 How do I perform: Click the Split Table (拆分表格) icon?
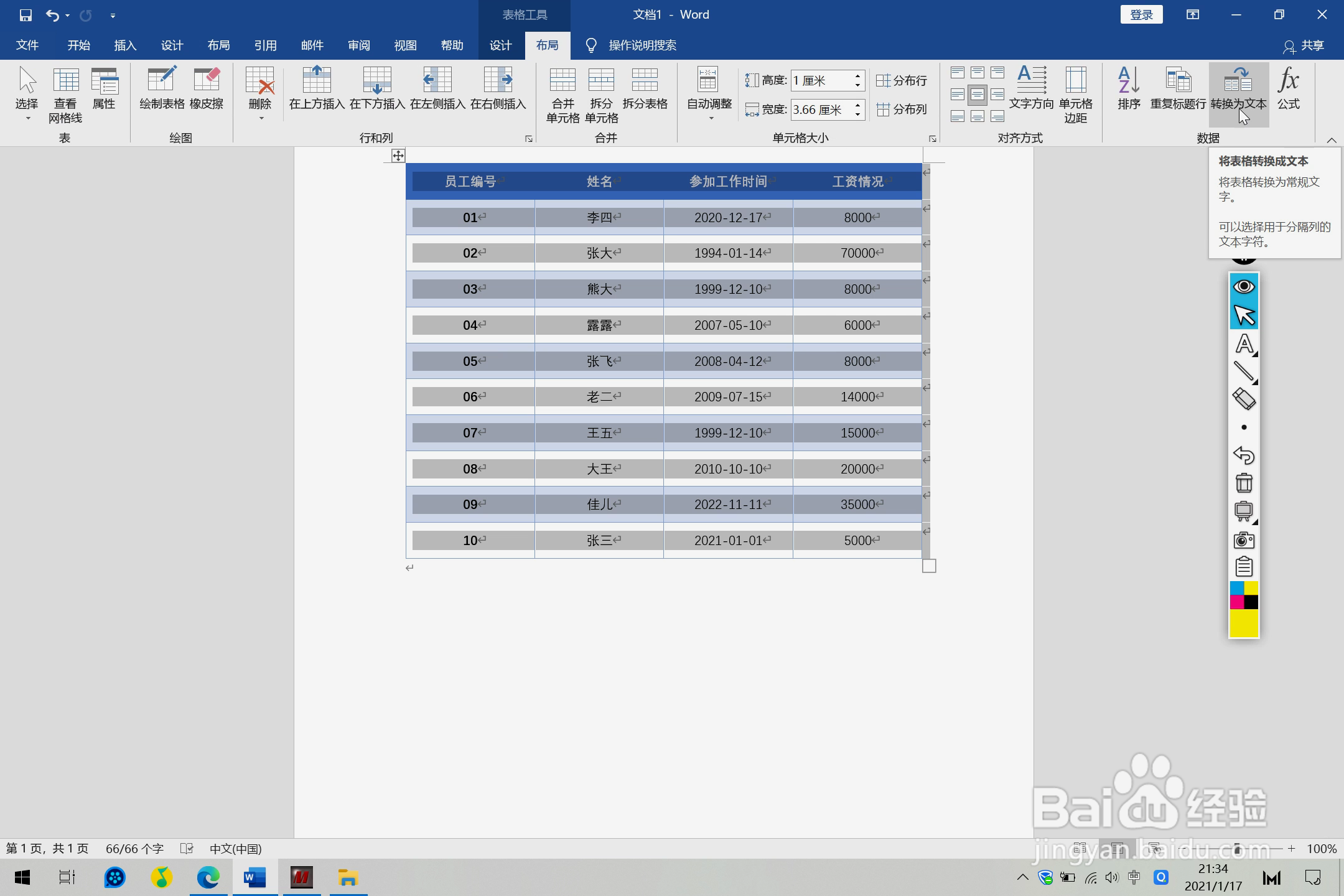pyautogui.click(x=645, y=81)
